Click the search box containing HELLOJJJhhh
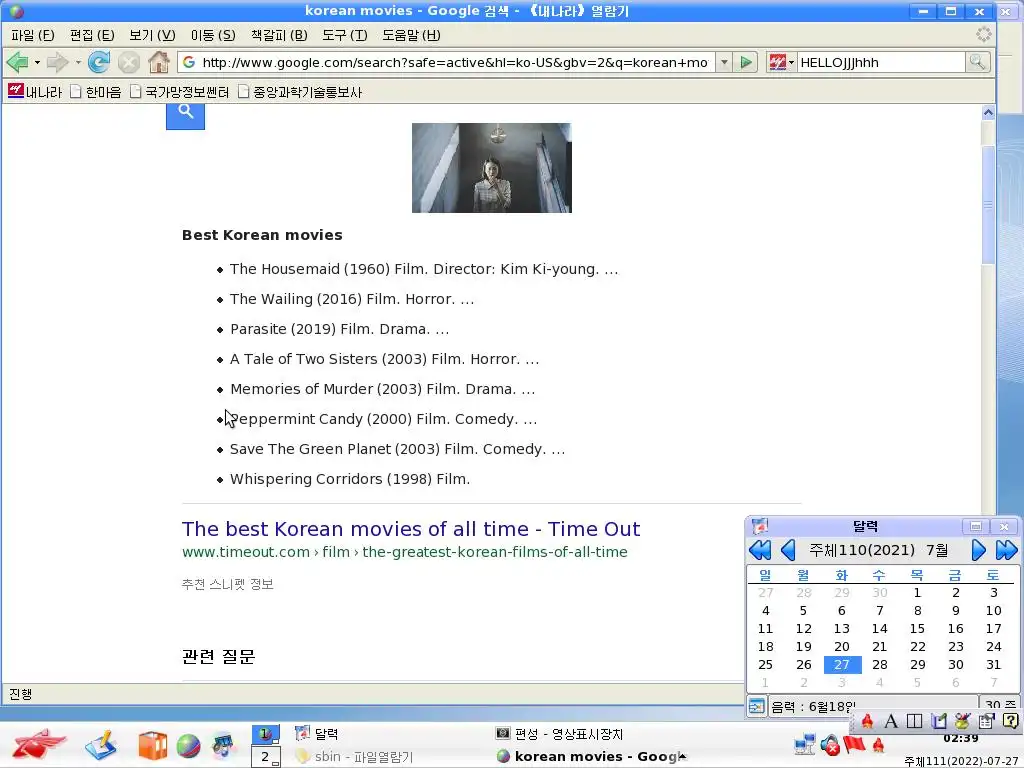Image resolution: width=1024 pixels, height=768 pixels. 880,63
